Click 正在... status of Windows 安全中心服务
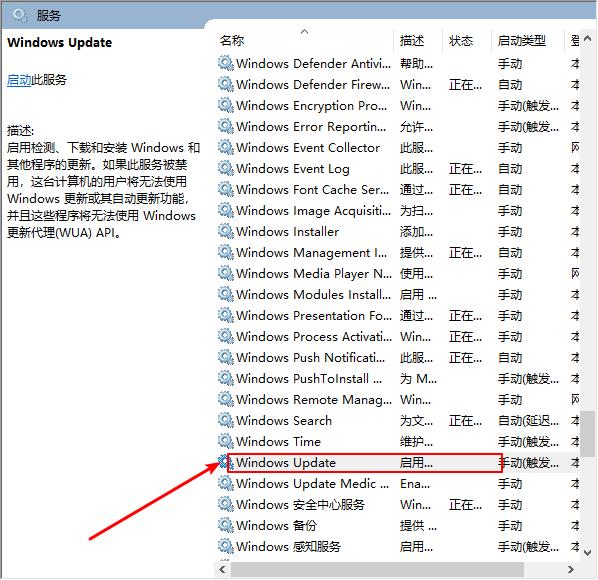 pos(465,504)
